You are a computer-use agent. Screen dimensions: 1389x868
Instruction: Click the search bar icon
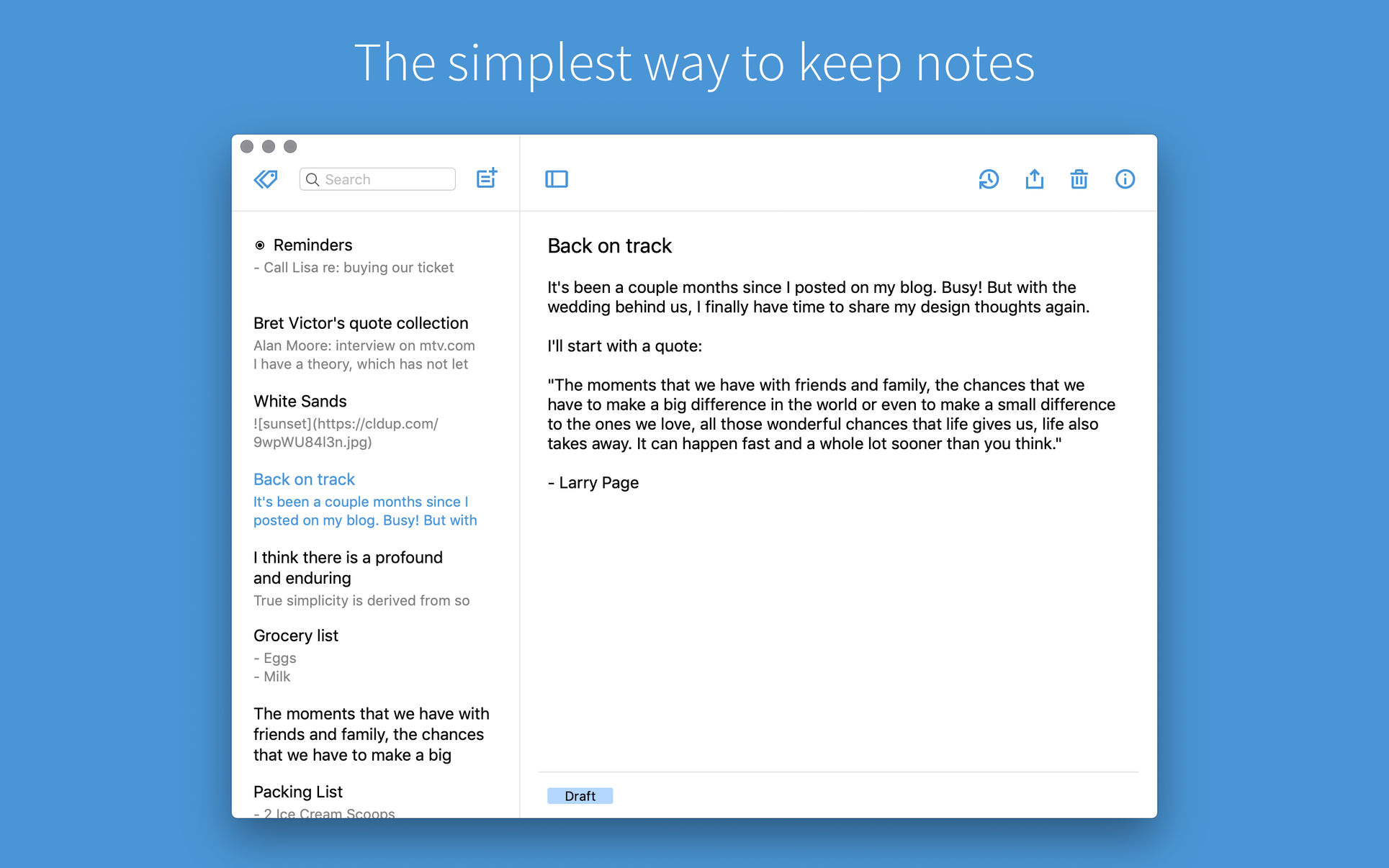pyautogui.click(x=315, y=180)
